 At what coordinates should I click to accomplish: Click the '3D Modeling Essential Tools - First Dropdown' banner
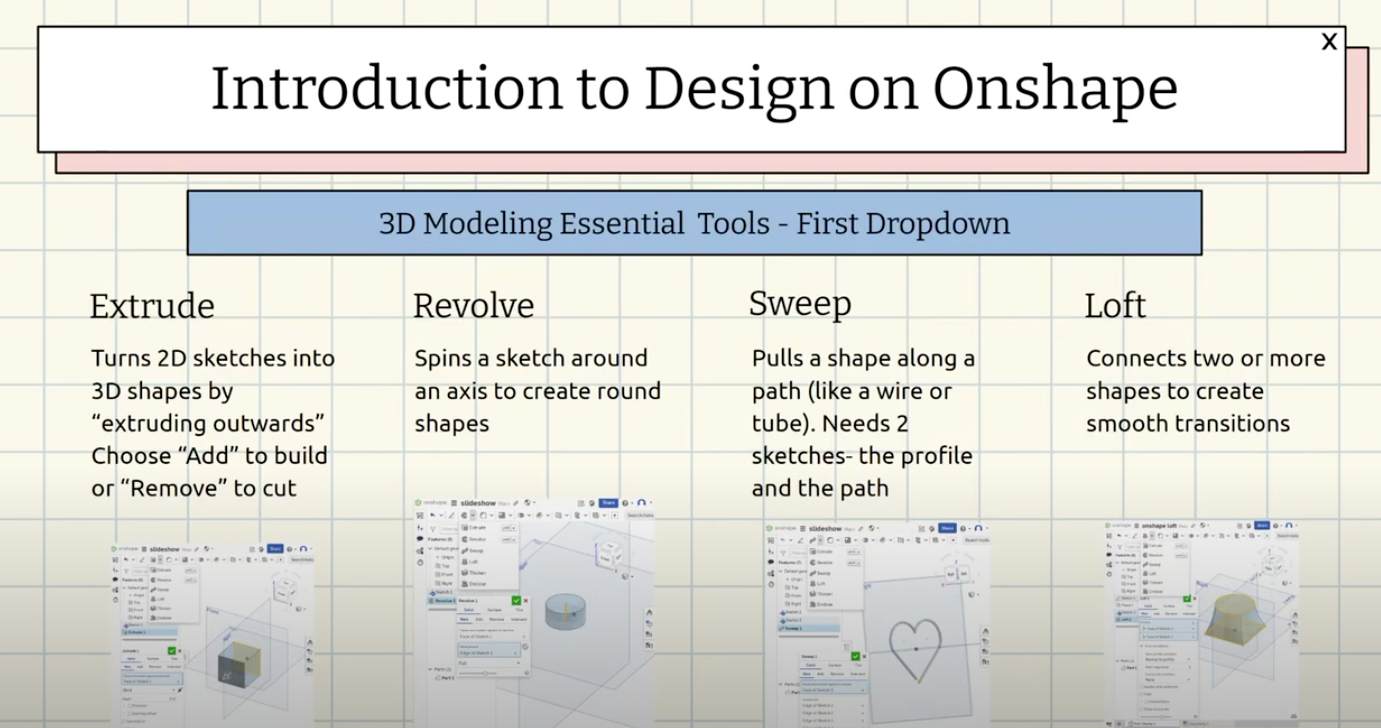694,223
